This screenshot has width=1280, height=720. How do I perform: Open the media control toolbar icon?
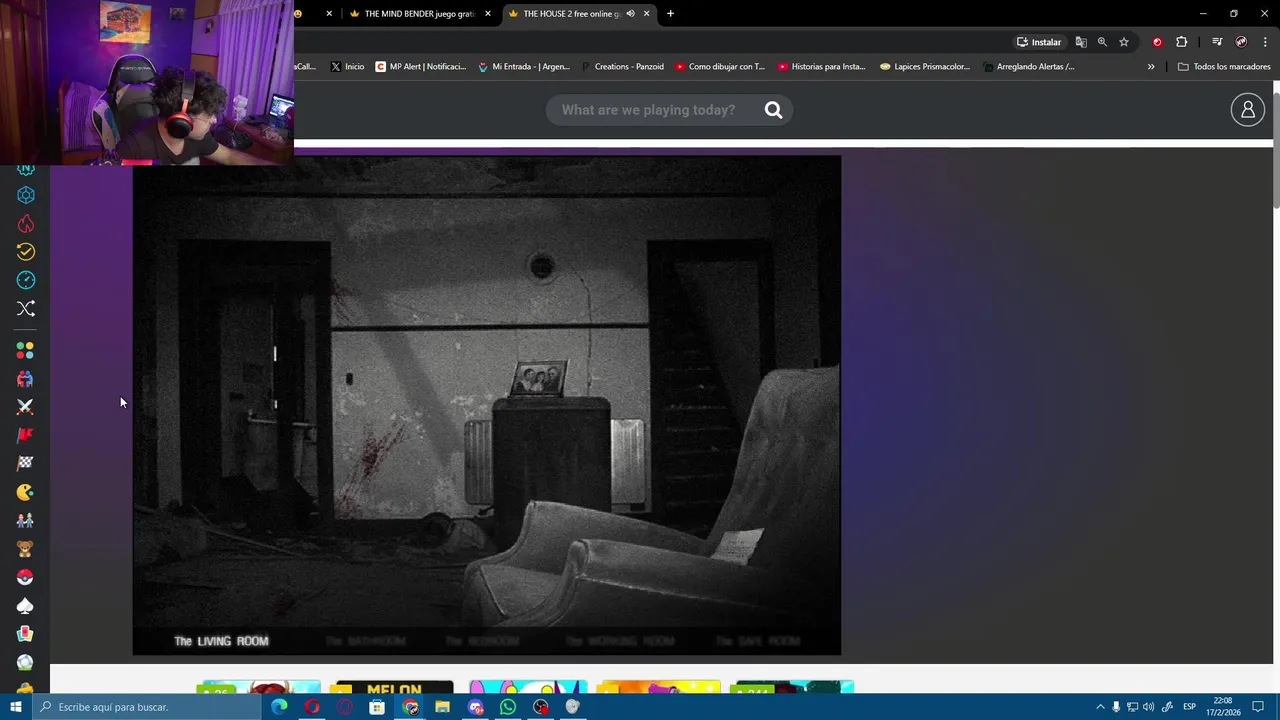[x=1217, y=42]
